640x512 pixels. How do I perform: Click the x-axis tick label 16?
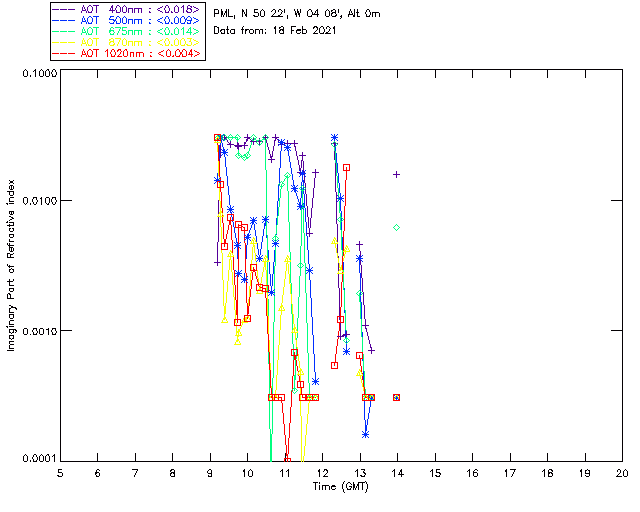473,474
